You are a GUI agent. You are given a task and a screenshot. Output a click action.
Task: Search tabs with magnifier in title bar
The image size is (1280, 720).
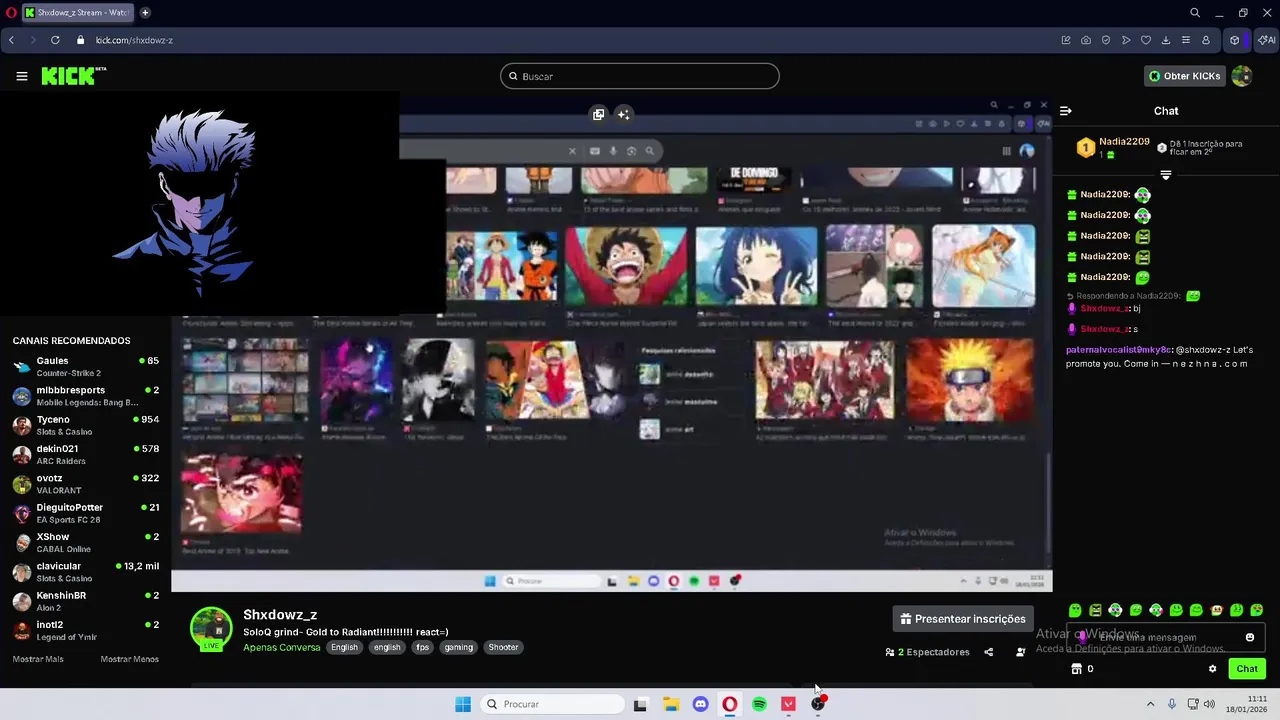point(1195,13)
